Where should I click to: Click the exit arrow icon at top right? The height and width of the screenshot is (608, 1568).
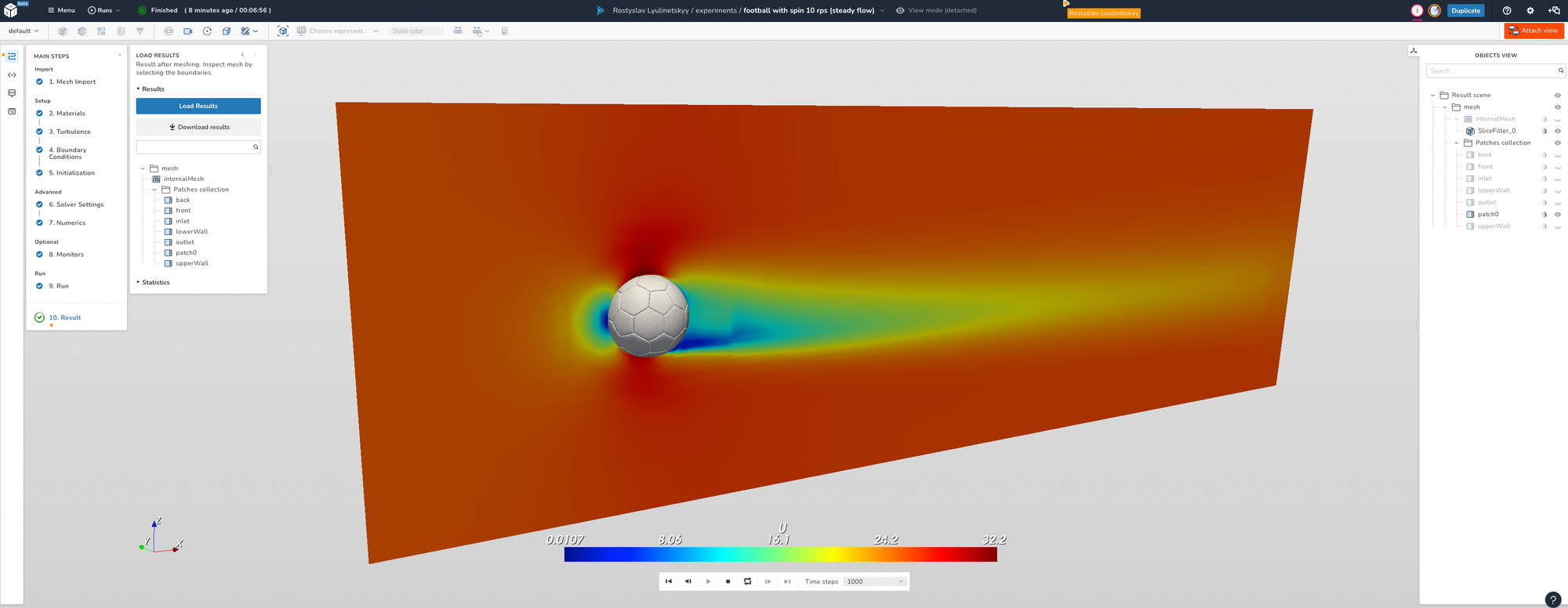point(1554,10)
